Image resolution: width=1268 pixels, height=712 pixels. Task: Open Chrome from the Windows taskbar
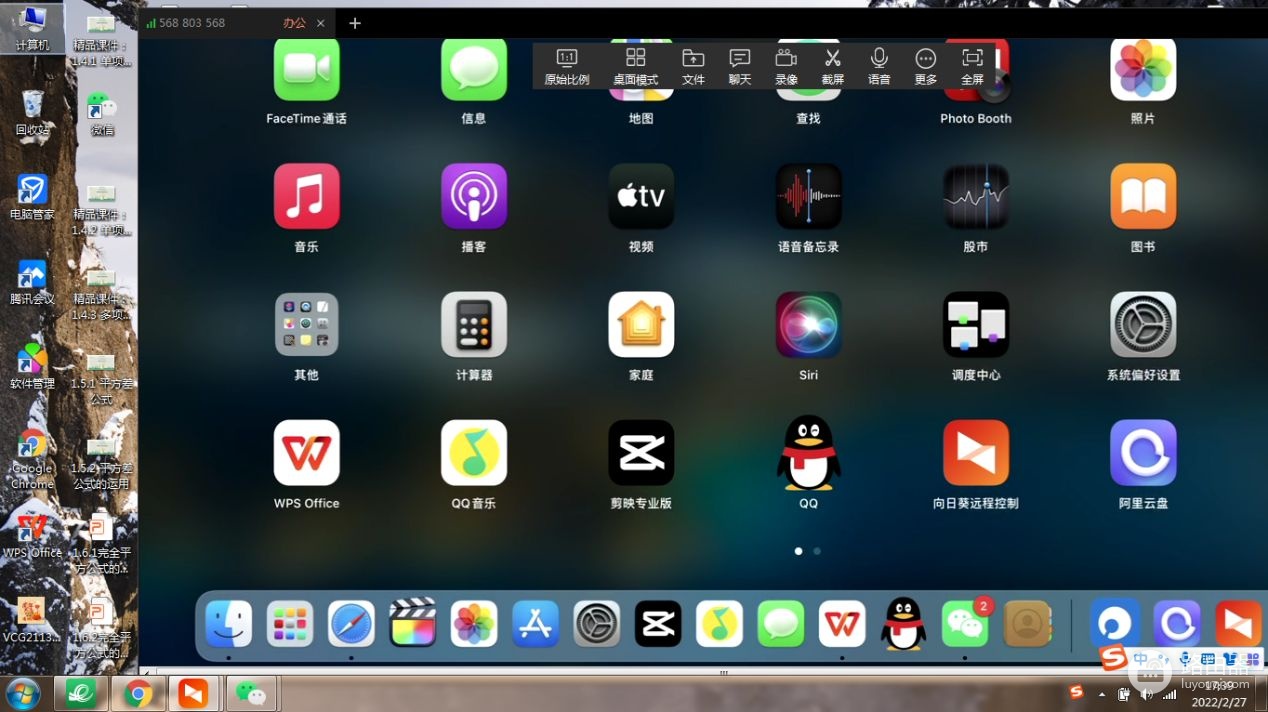137,693
